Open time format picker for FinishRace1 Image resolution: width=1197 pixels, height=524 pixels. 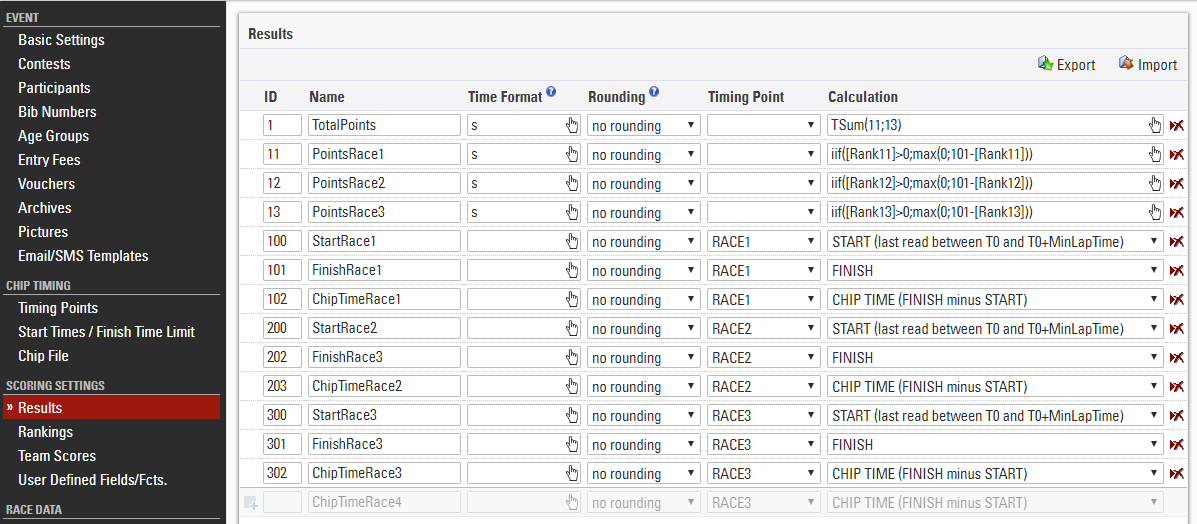pyautogui.click(x=572, y=270)
